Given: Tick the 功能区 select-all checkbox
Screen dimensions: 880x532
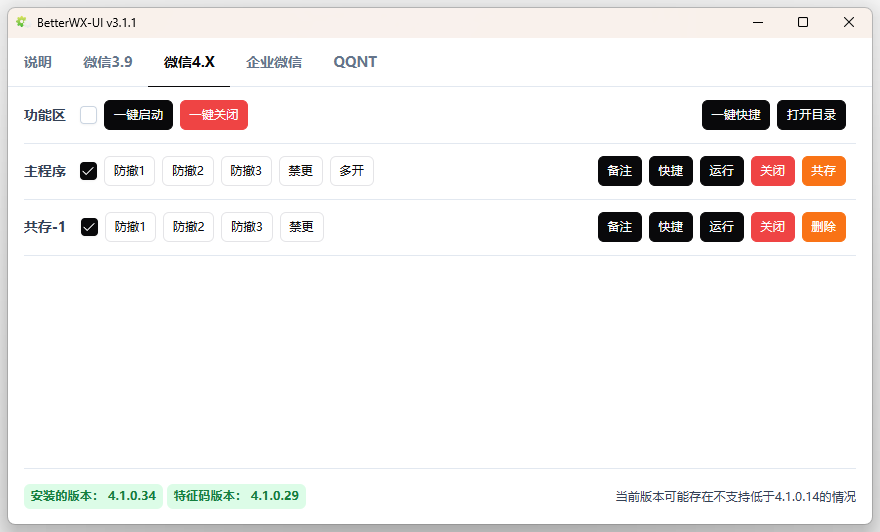Looking at the screenshot, I should point(89,115).
